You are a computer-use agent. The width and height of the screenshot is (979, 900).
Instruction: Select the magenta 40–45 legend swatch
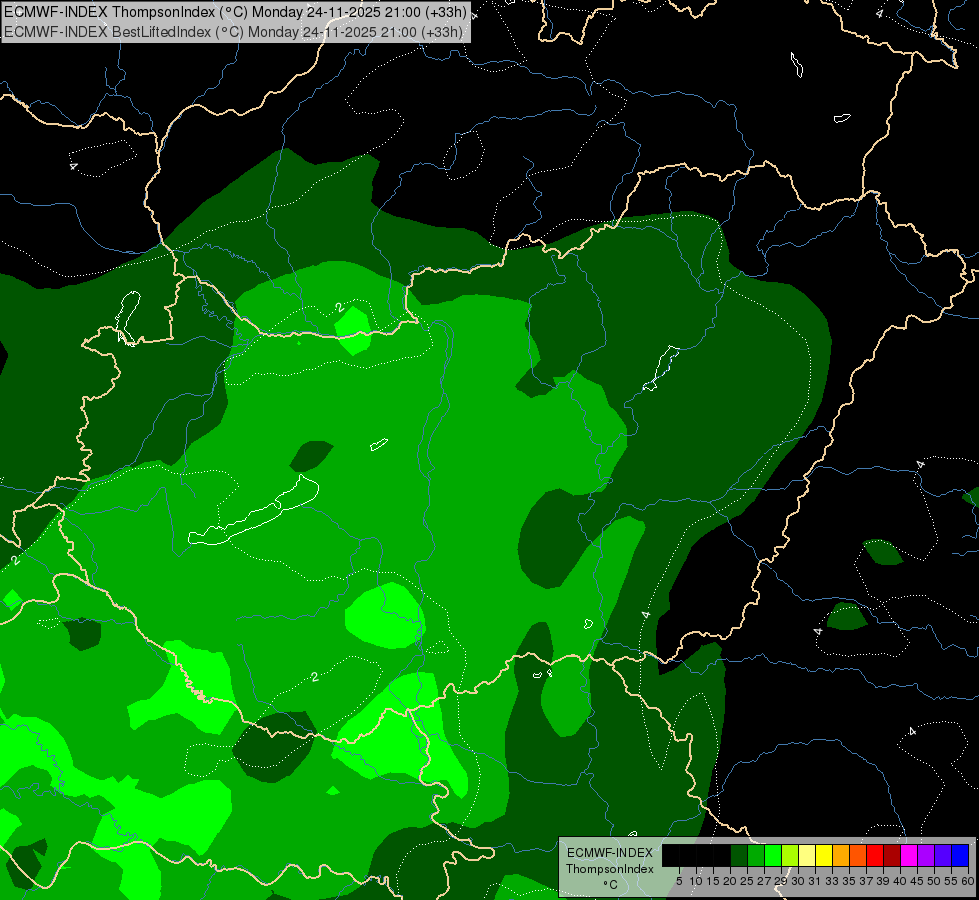point(909,855)
